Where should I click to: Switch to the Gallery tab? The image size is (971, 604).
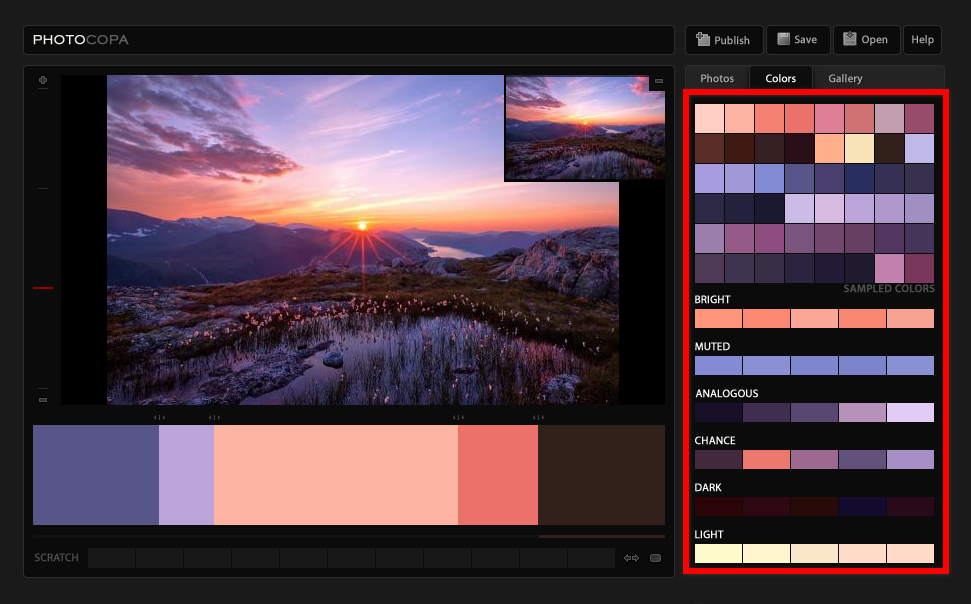tap(845, 78)
